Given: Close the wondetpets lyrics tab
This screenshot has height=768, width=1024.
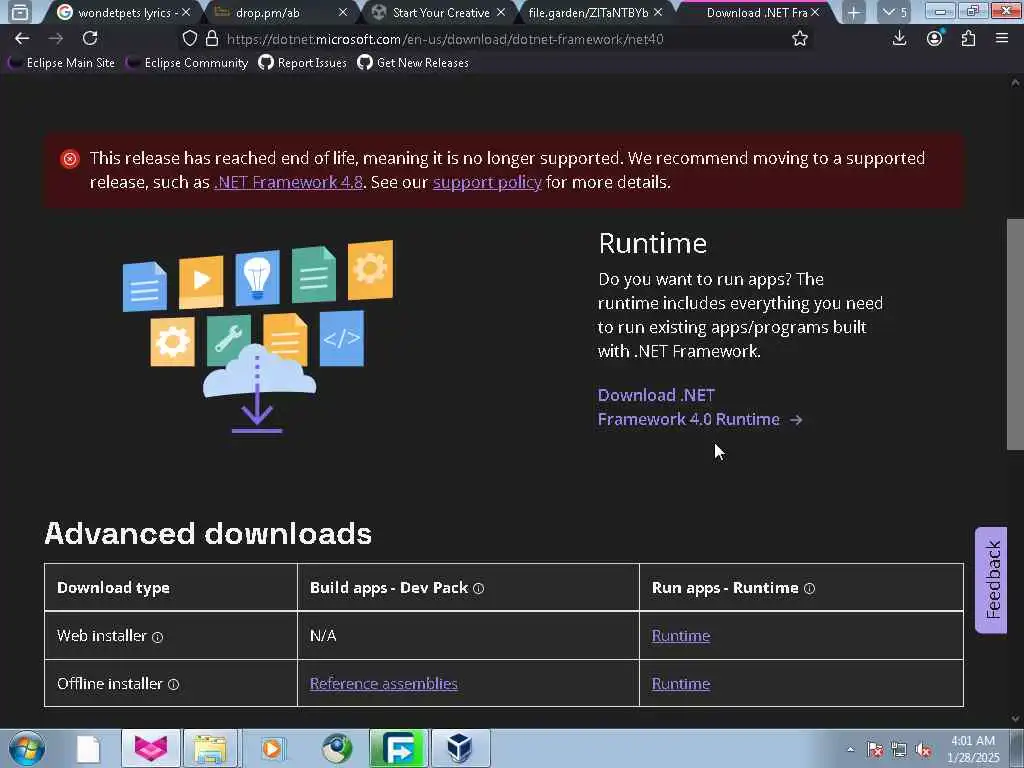Looking at the screenshot, I should 186,12.
